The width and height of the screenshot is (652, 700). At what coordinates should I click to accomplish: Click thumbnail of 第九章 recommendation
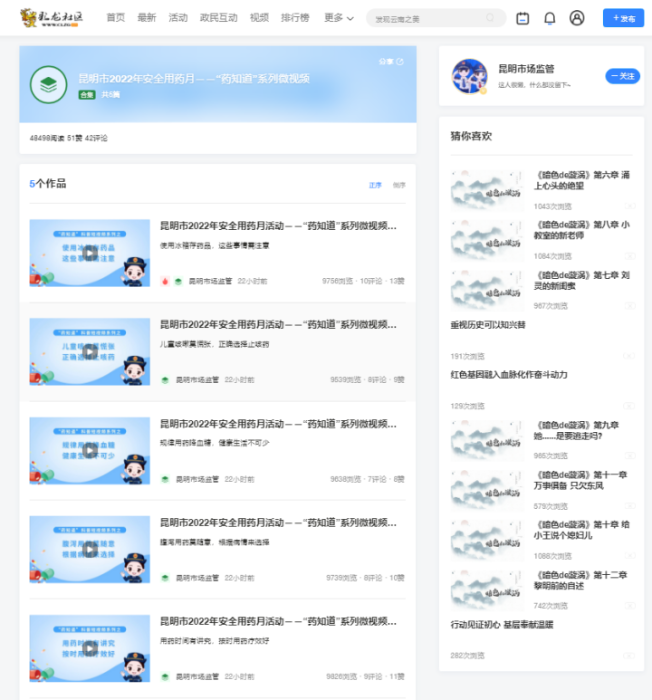tap(487, 440)
